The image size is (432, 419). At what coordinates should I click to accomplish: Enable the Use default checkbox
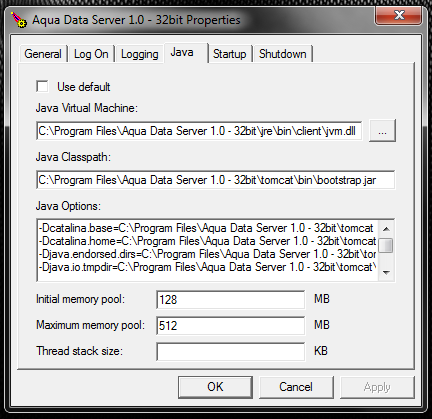pyautogui.click(x=42, y=86)
